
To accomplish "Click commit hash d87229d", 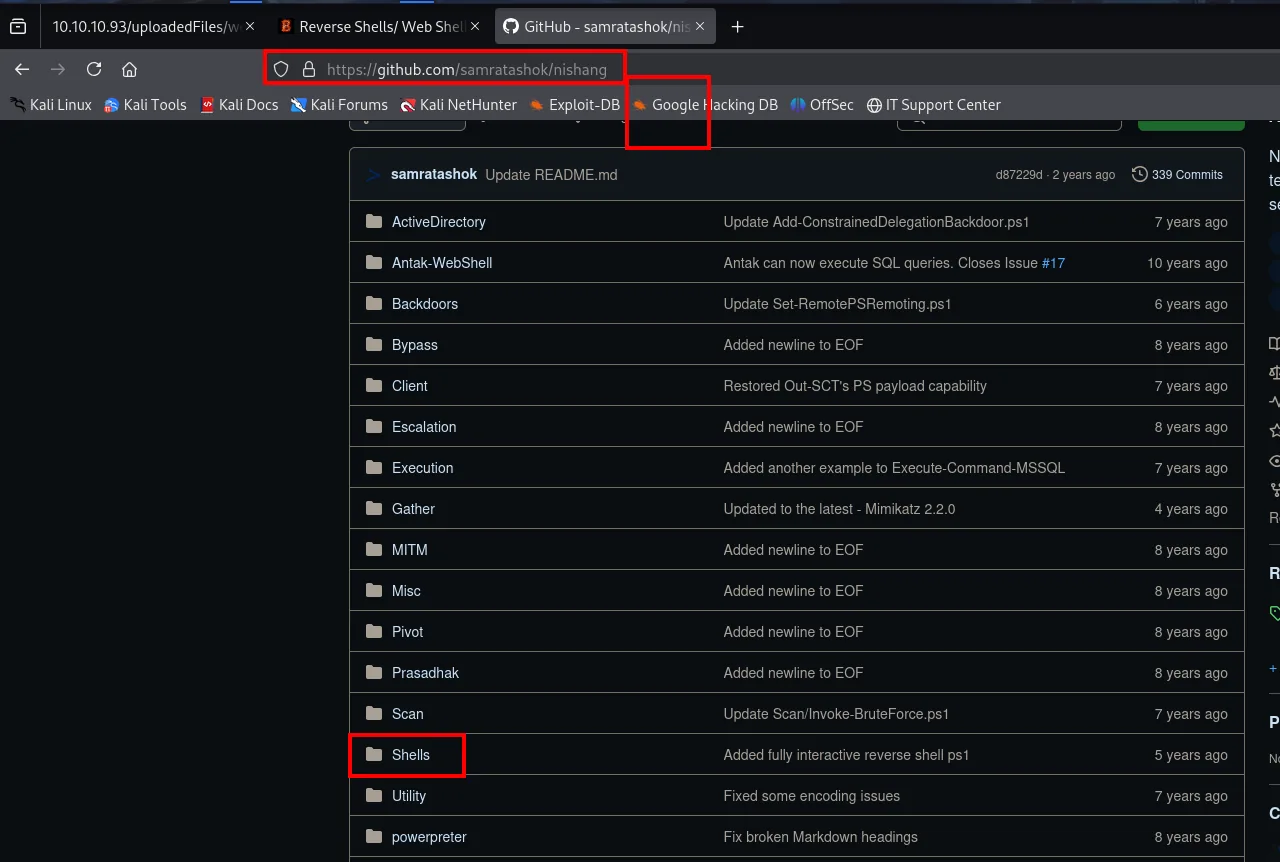I will 1019,174.
